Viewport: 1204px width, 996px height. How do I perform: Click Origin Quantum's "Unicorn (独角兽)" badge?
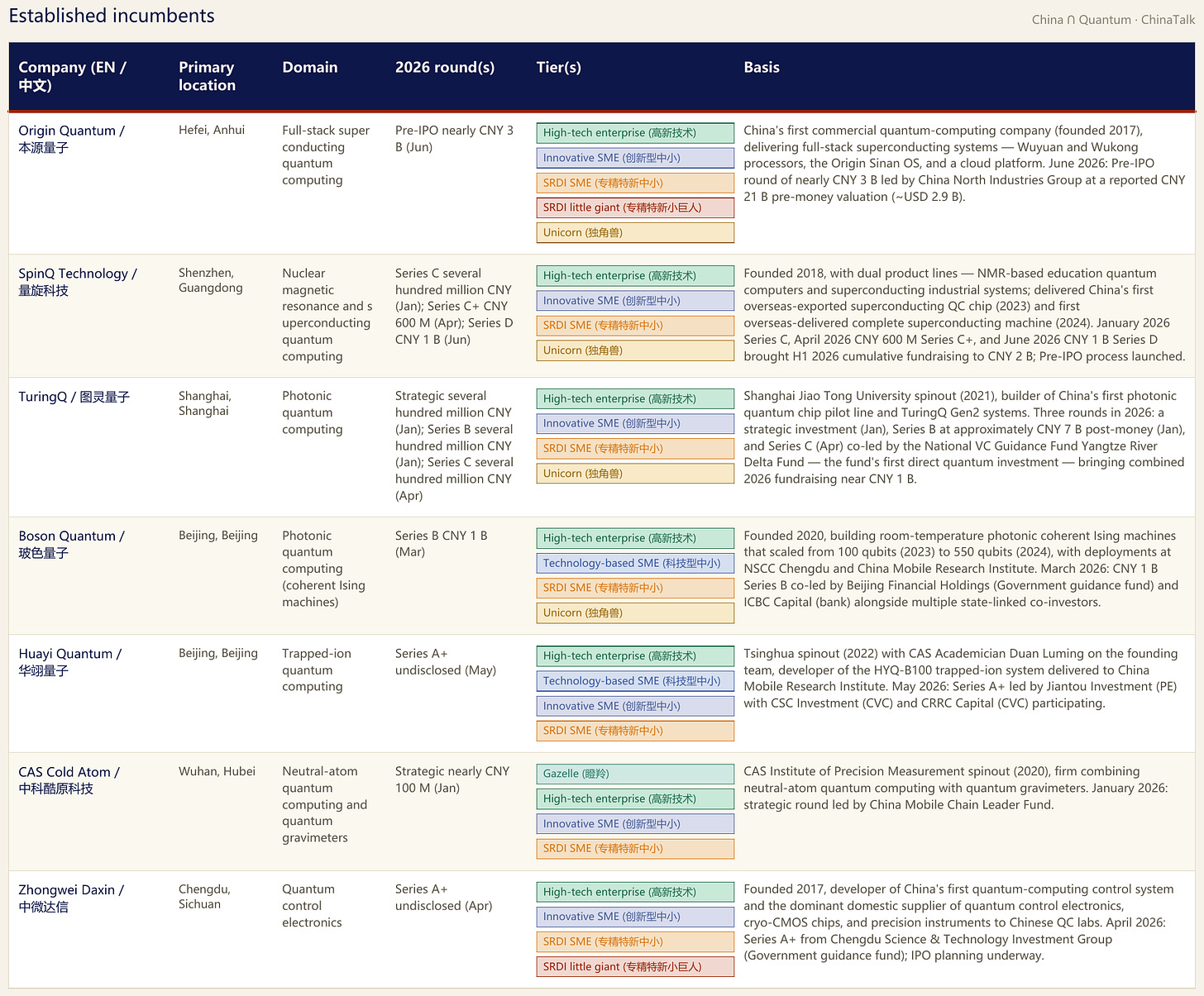[635, 232]
